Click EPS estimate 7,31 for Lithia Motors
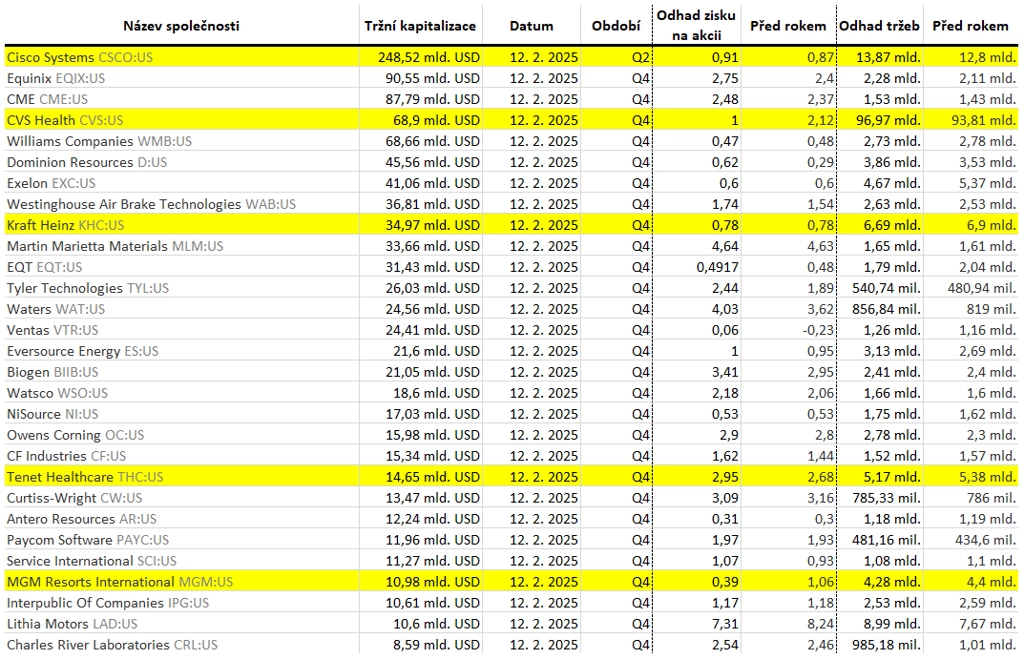 [x=725, y=624]
